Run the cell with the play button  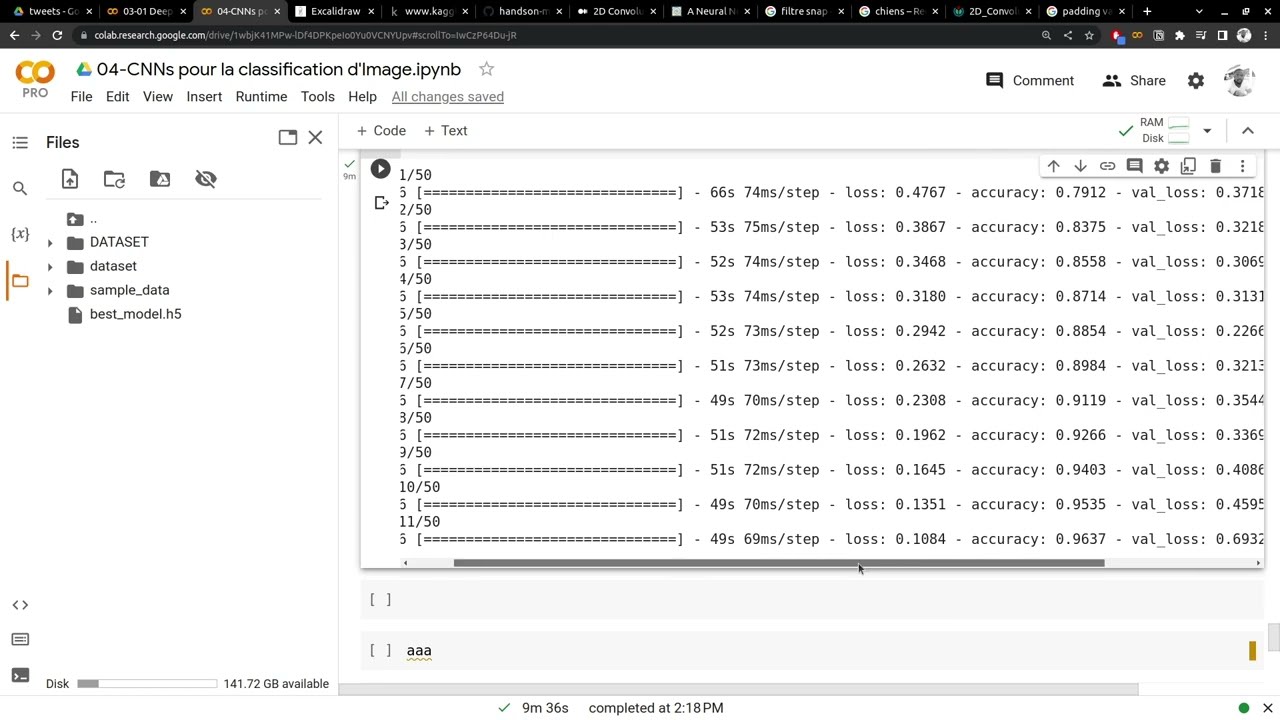(380, 169)
